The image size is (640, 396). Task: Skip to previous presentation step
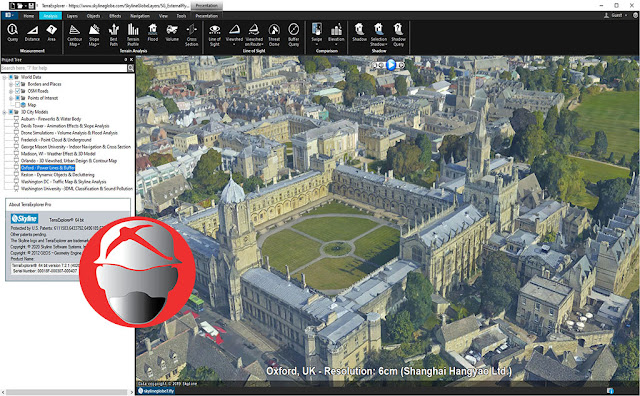pyautogui.click(x=380, y=65)
